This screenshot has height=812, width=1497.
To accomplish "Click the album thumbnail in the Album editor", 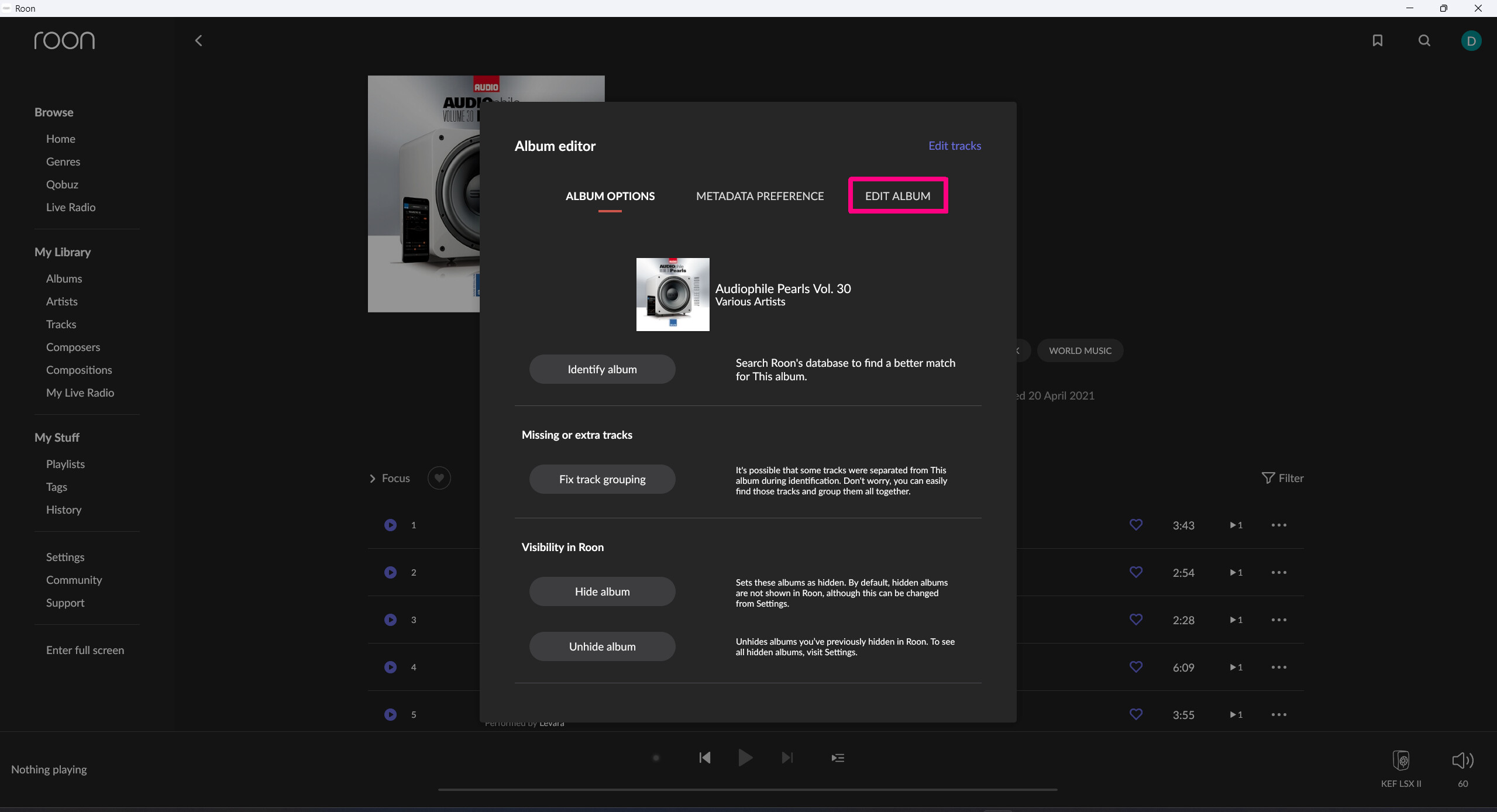I will pyautogui.click(x=672, y=294).
